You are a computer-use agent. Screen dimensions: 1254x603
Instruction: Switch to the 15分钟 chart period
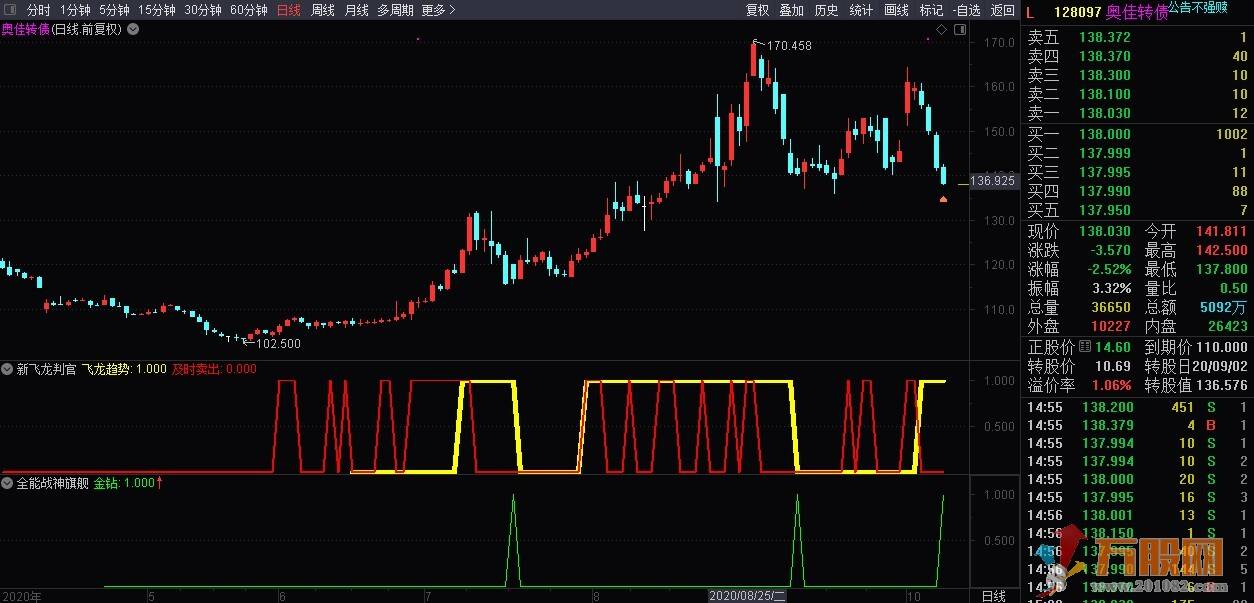click(156, 10)
